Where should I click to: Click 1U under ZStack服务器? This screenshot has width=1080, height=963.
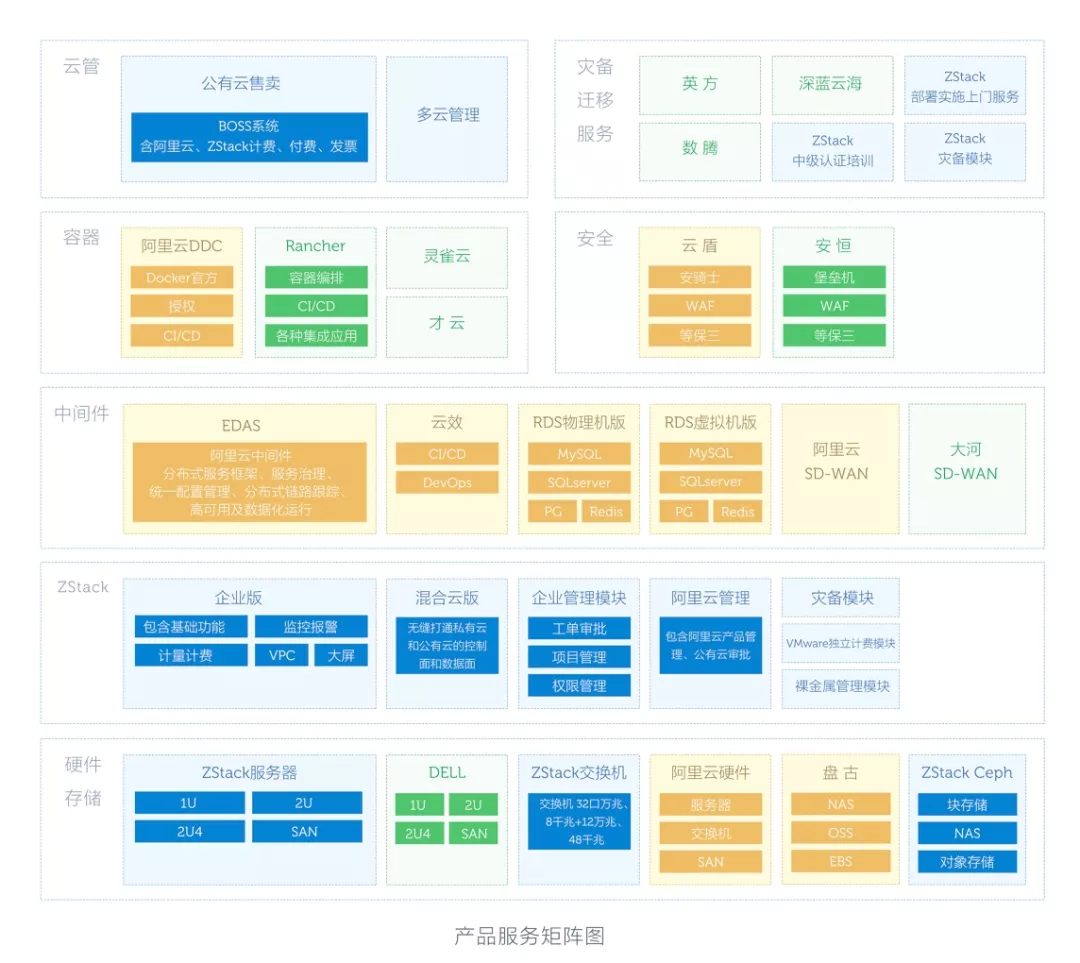[x=189, y=803]
